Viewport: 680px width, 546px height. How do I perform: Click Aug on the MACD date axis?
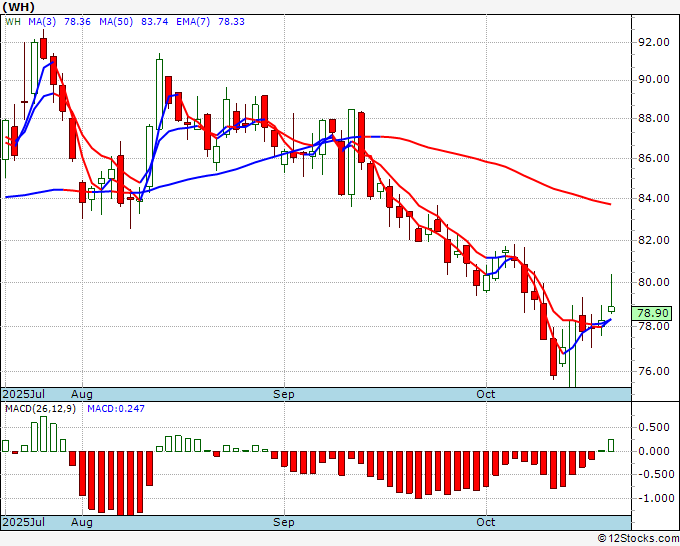[82, 522]
